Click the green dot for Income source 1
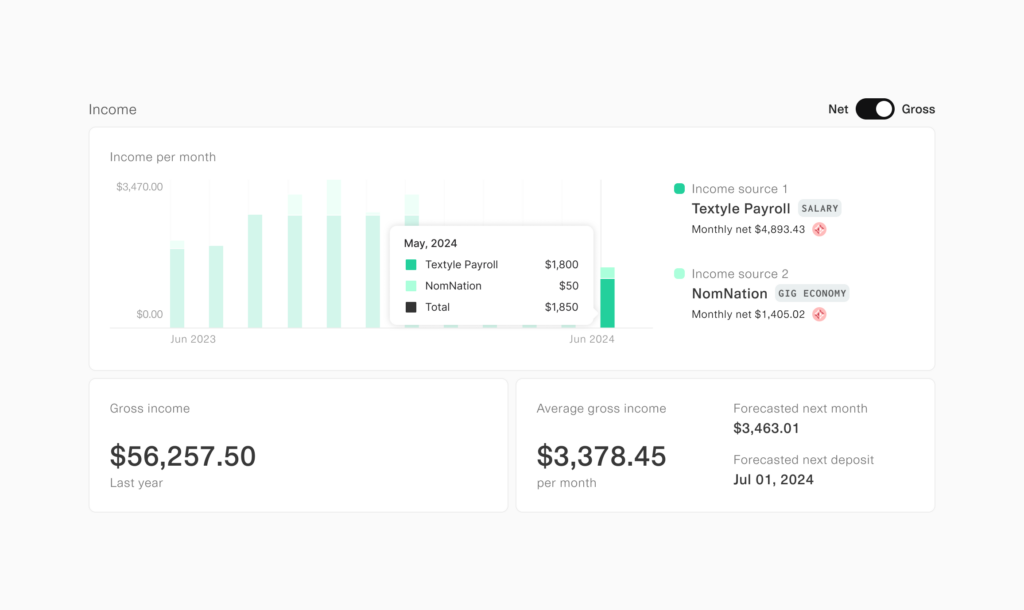Screen dimensions: 1024x610 point(680,188)
